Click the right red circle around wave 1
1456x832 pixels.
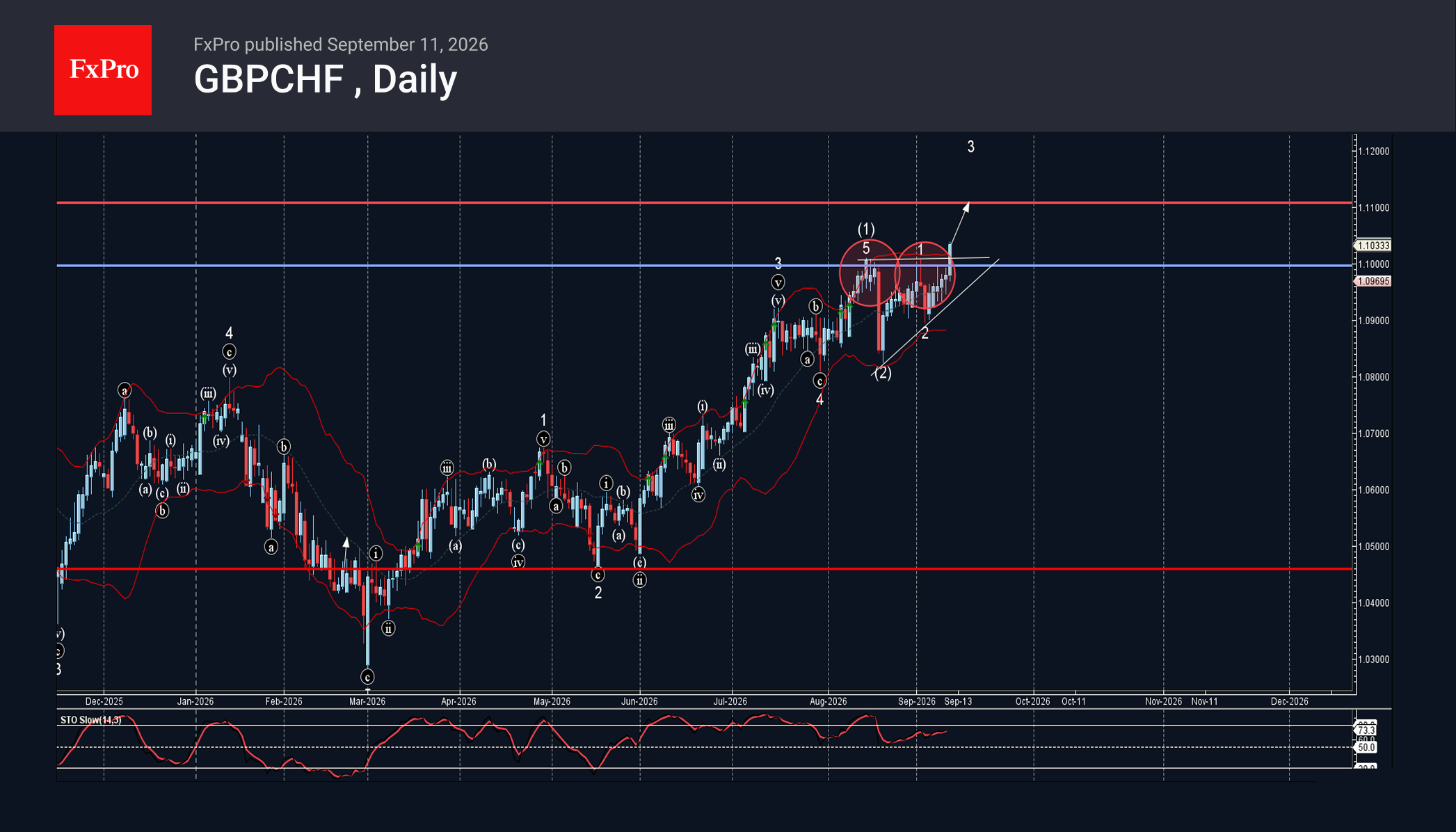point(925,275)
